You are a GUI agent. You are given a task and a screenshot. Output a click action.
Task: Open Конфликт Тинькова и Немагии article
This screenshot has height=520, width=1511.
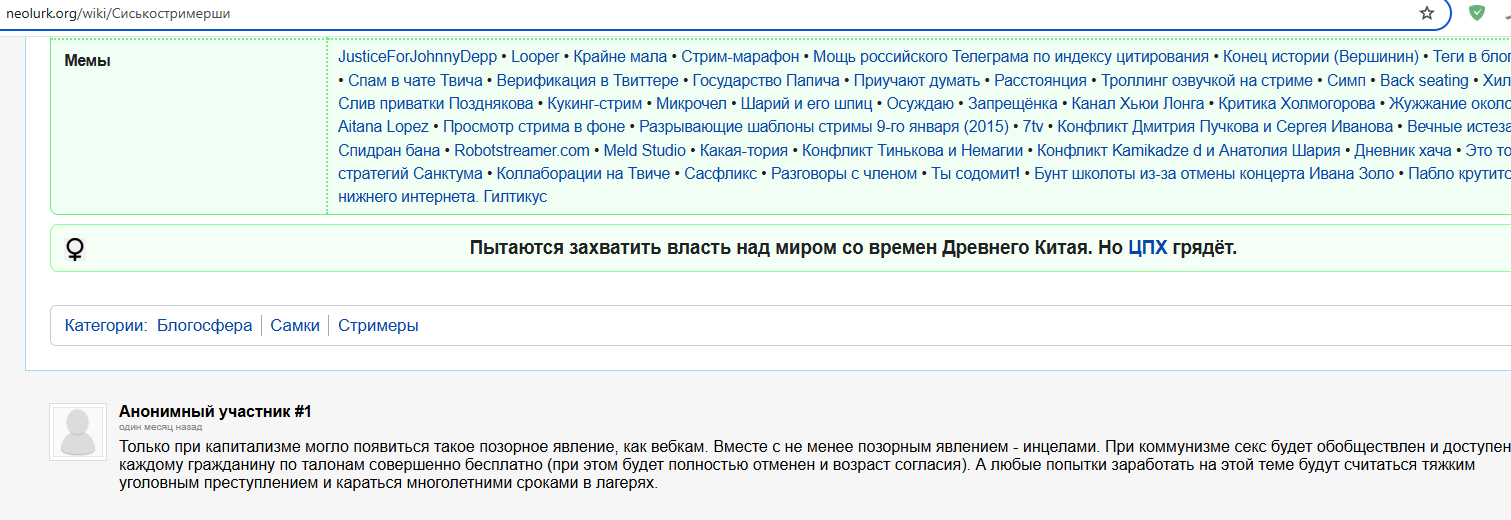(913, 151)
